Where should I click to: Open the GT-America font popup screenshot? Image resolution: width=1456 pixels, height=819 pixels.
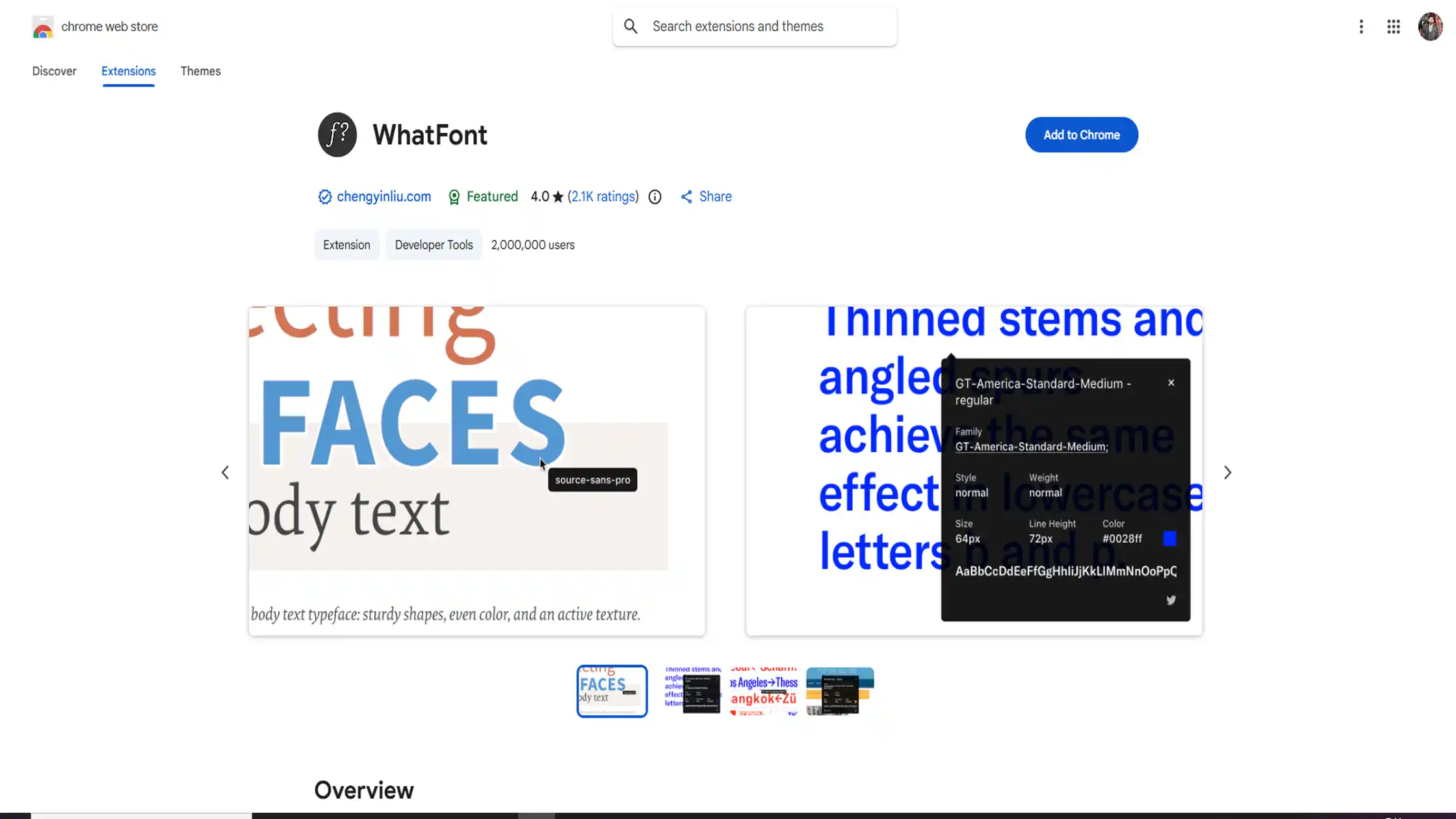point(974,471)
